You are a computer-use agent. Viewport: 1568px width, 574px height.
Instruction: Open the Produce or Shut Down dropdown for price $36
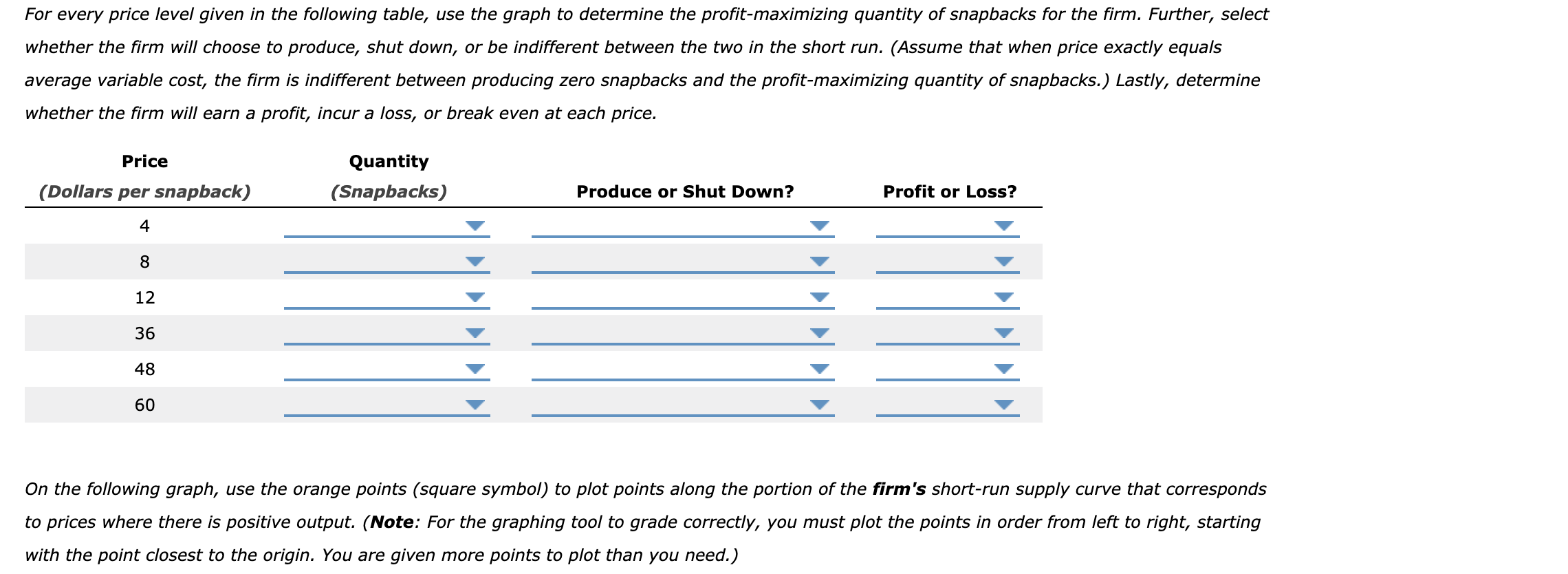[820, 333]
